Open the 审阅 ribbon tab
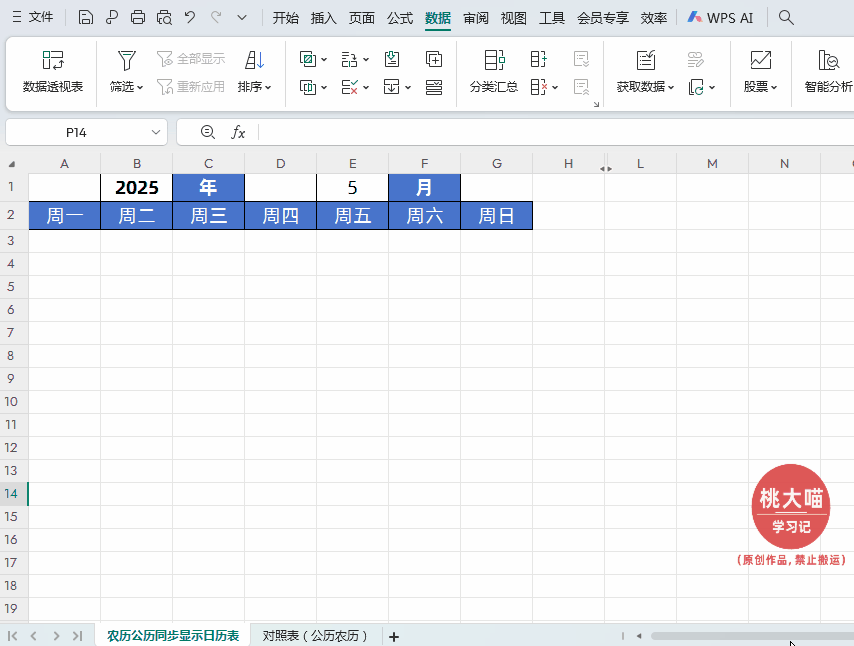The height and width of the screenshot is (646, 854). (475, 17)
